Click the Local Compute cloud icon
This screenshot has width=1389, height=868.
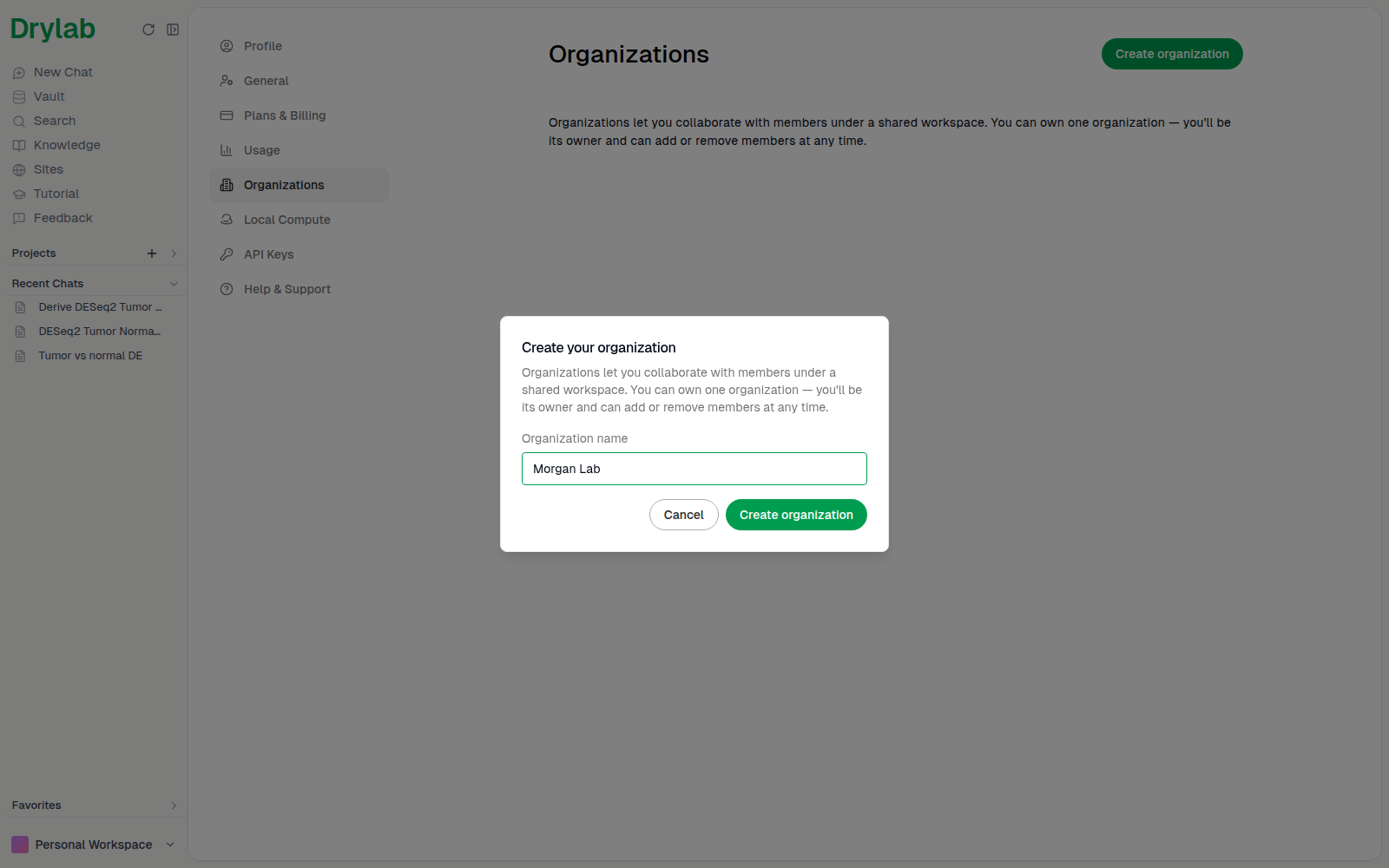coord(227,220)
